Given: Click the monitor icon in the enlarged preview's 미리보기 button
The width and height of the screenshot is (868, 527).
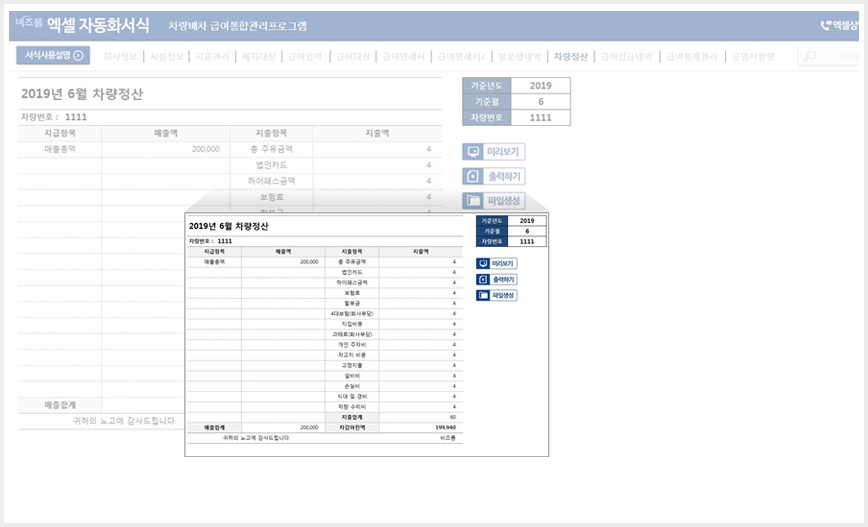Looking at the screenshot, I should pyautogui.click(x=483, y=264).
